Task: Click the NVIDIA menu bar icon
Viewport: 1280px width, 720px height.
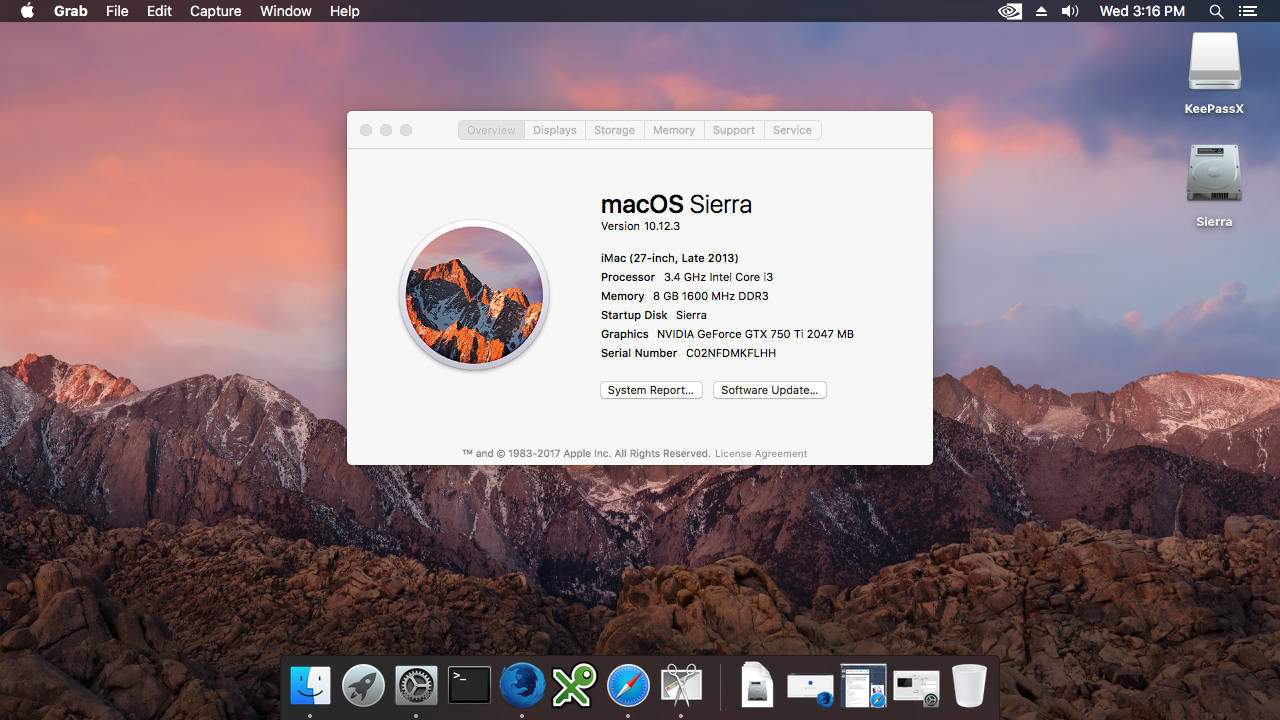Action: (1011, 11)
